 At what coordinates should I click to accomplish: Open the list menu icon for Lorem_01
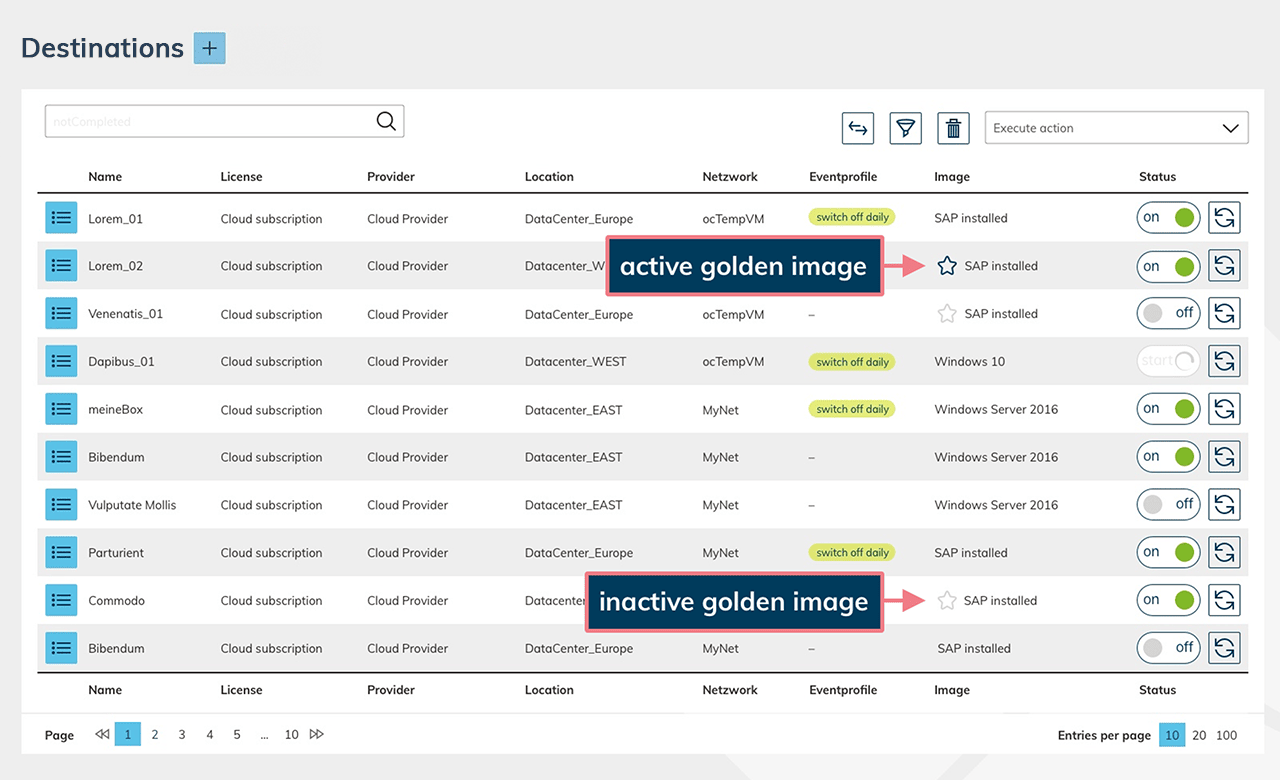point(61,218)
